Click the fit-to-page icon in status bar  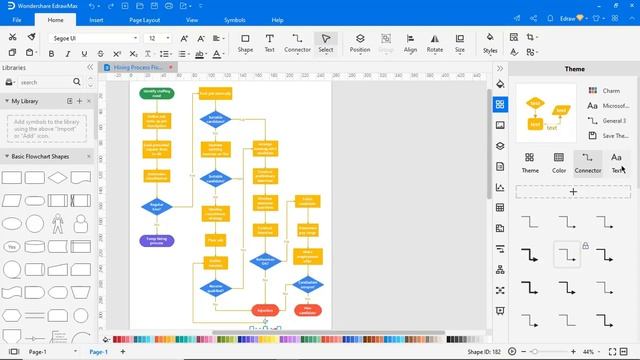[612, 351]
